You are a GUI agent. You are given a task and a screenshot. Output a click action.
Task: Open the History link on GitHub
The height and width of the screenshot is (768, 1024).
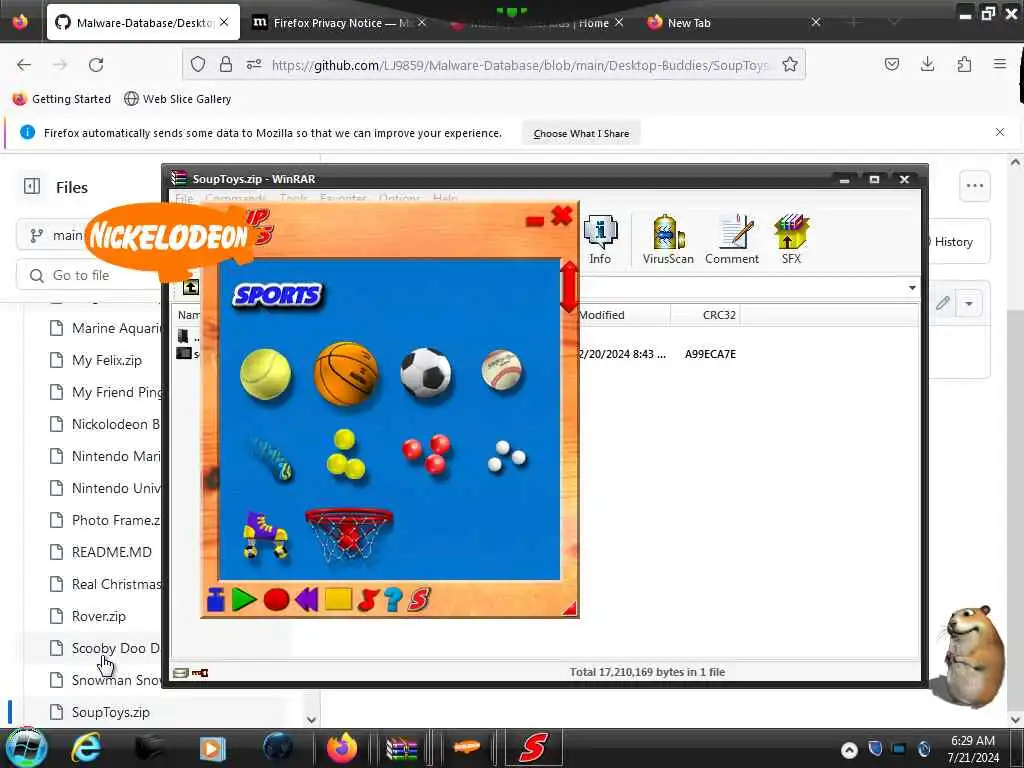[x=953, y=242]
